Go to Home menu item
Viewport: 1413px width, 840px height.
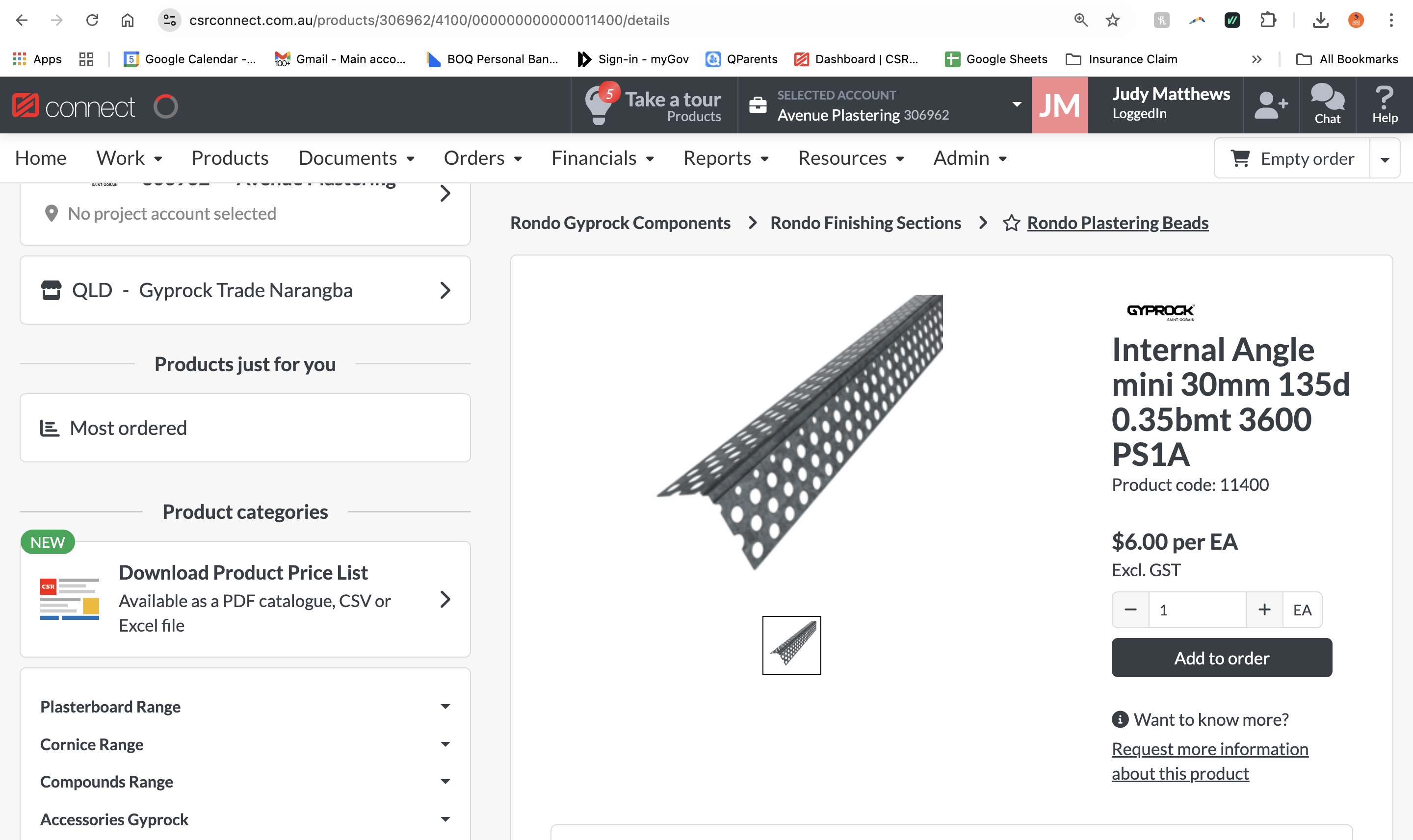41,158
